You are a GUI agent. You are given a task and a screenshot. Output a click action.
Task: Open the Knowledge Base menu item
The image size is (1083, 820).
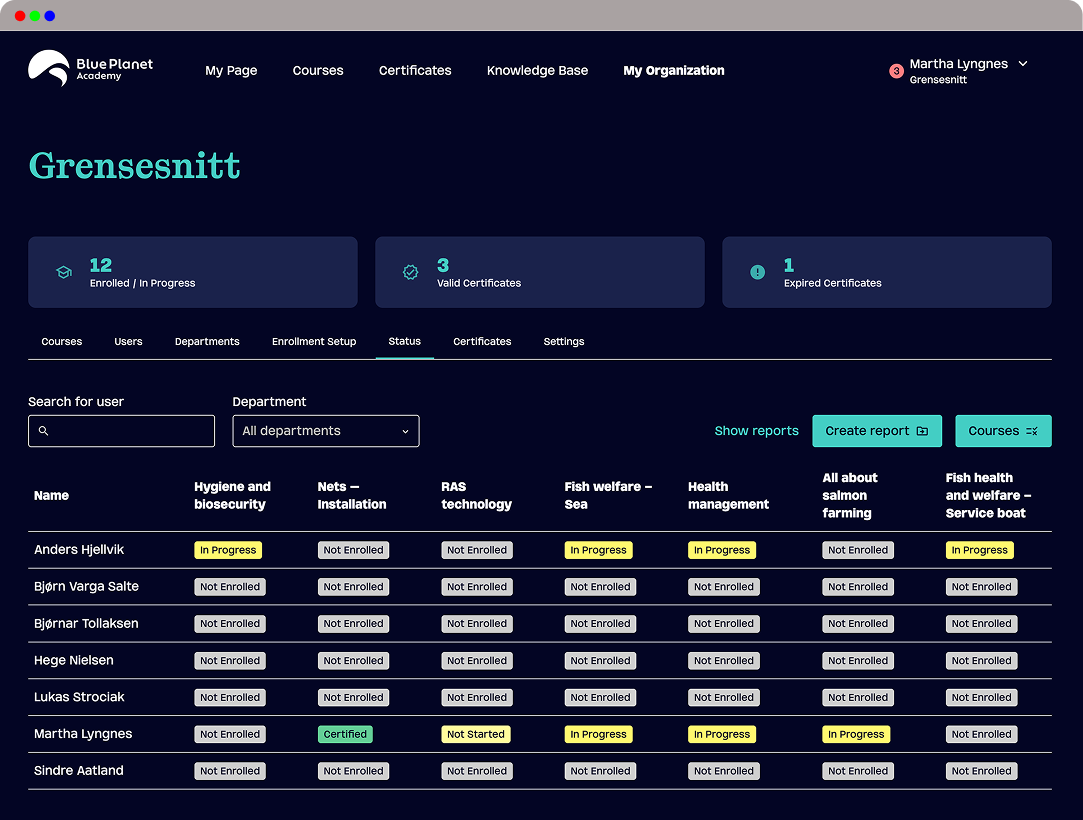point(537,70)
